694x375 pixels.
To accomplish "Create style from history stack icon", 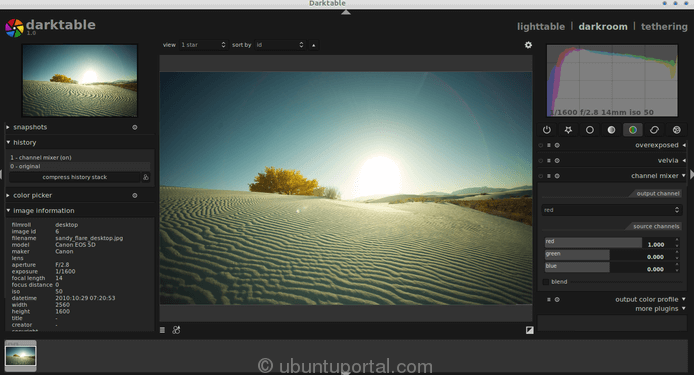I will click(146, 177).
